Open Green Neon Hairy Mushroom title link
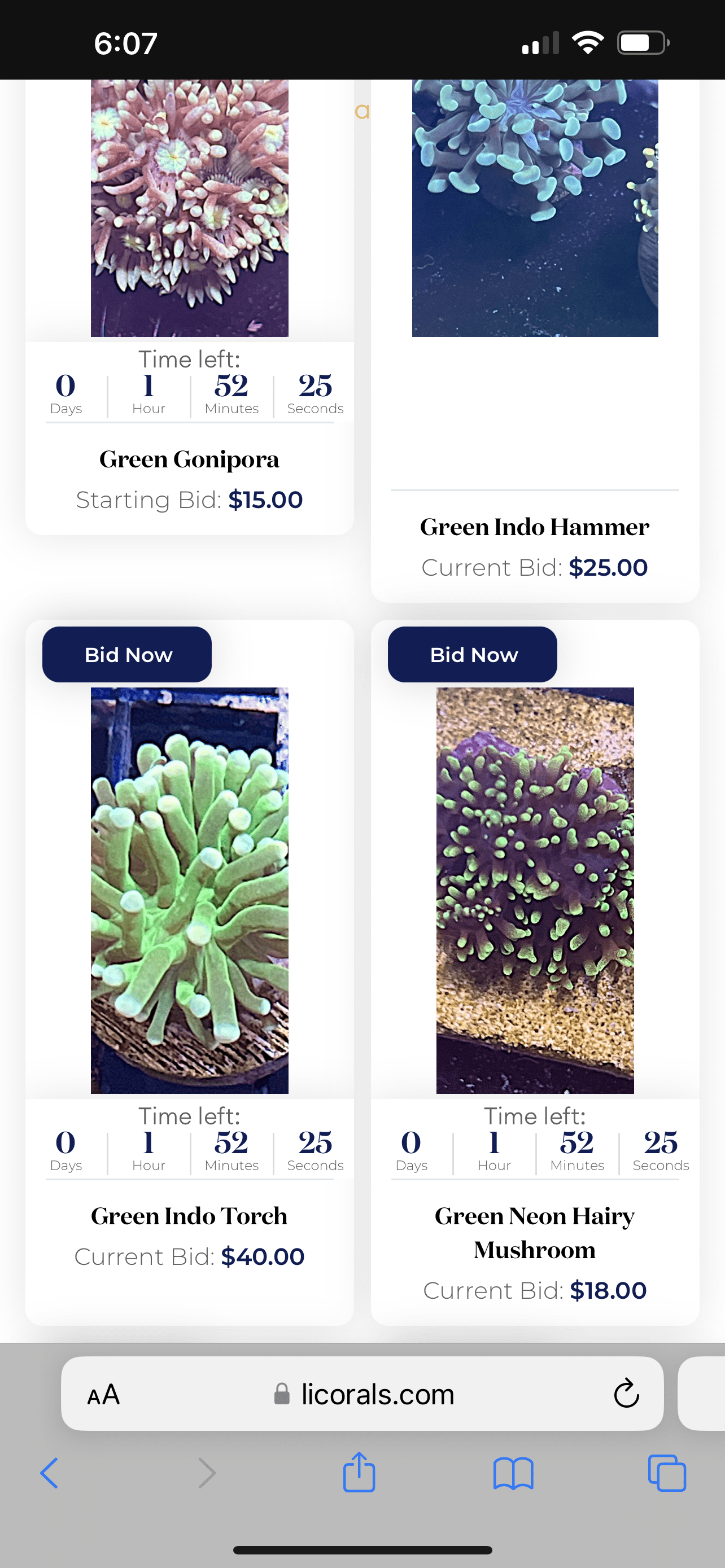The image size is (725, 1568). pos(535,1232)
